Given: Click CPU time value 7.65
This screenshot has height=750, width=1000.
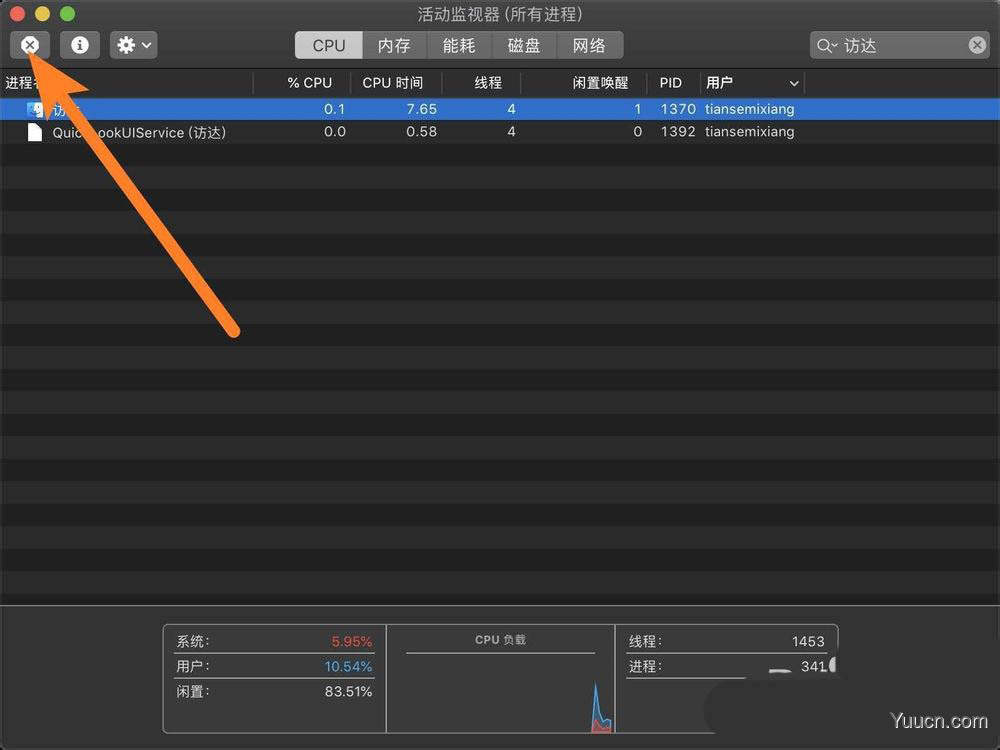Looking at the screenshot, I should [422, 109].
